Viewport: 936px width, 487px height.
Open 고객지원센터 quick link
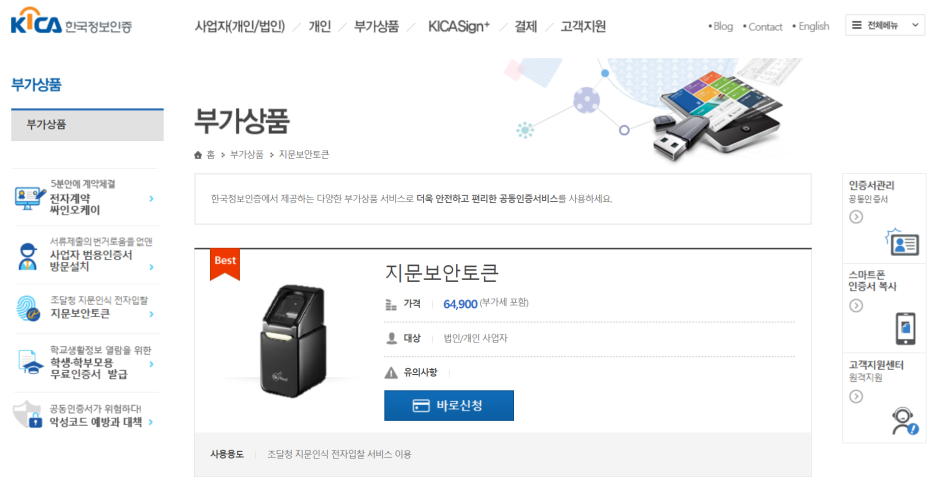pos(876,365)
